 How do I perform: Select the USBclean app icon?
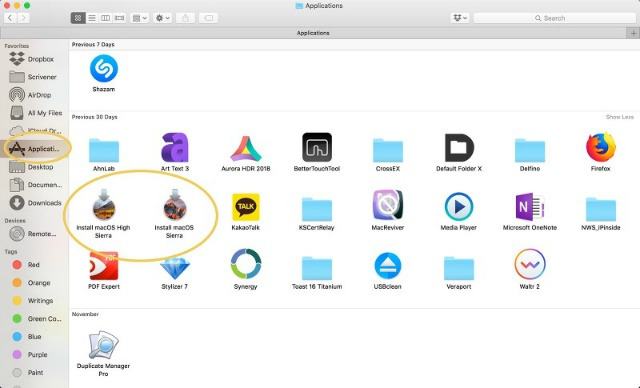point(388,266)
